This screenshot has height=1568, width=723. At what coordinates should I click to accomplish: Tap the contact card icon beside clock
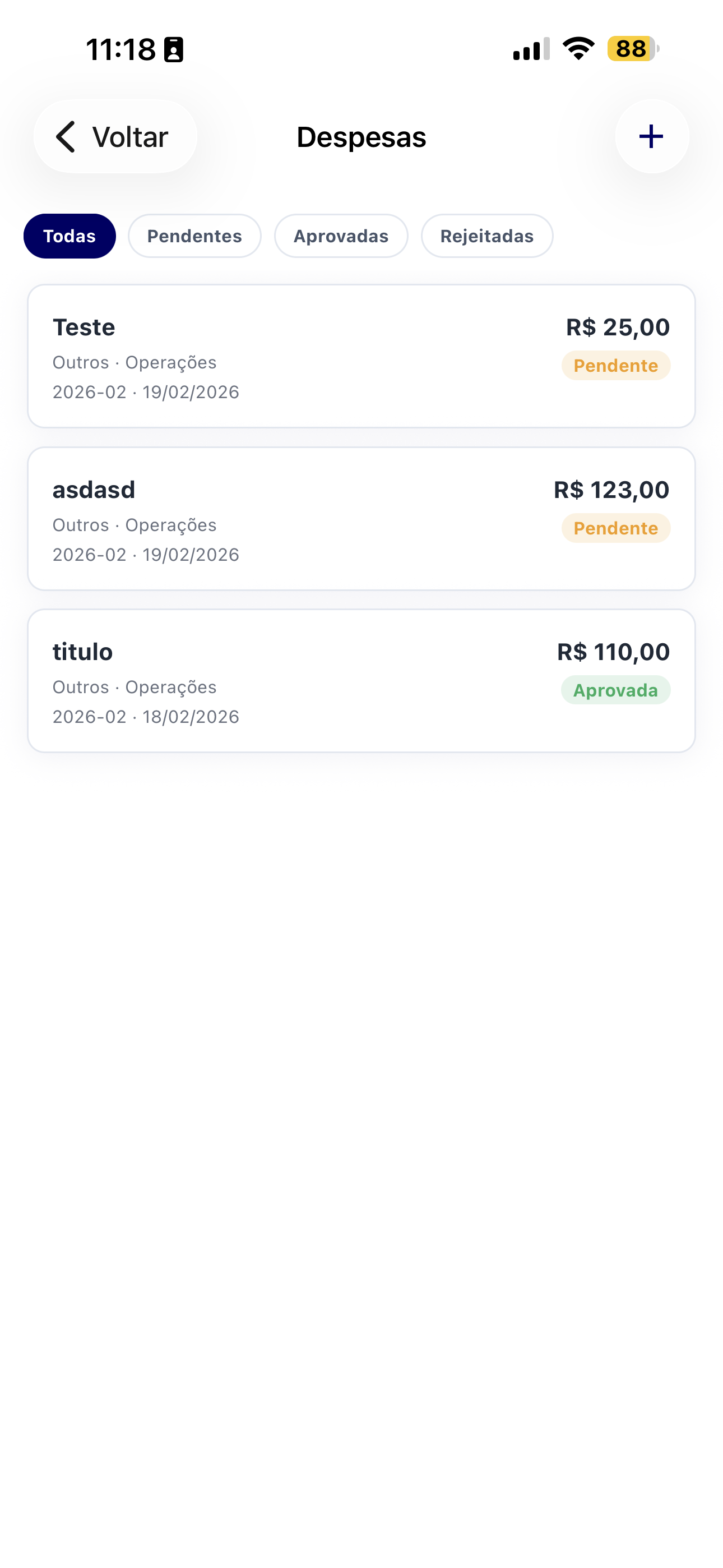(x=174, y=50)
